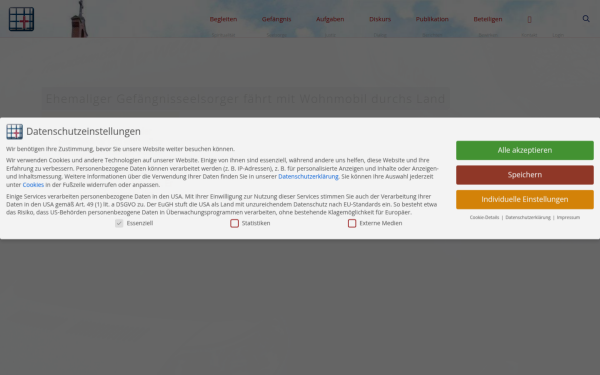This screenshot has height=375, width=600.
Task: Open Individuelle Einstellungen
Action: pos(525,199)
